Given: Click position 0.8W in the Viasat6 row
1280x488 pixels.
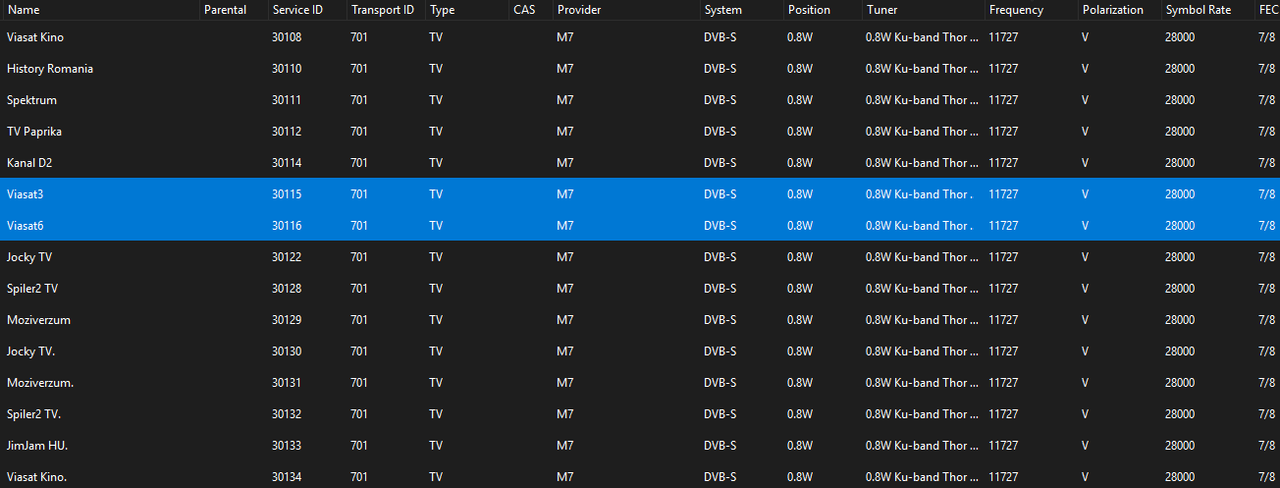Looking at the screenshot, I should [800, 225].
